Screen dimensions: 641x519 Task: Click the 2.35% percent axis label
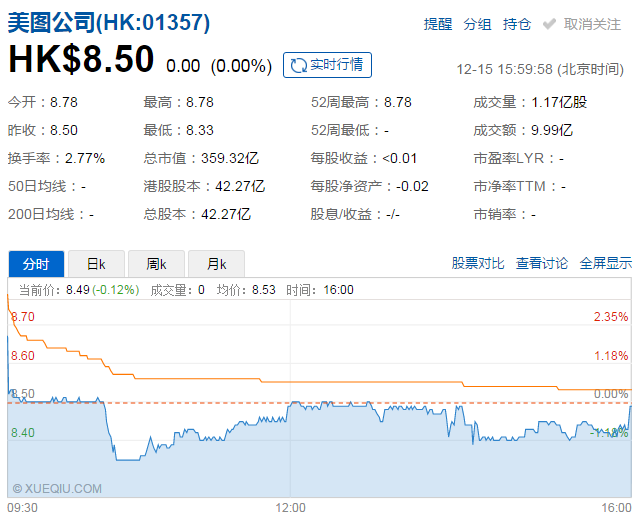tap(611, 317)
